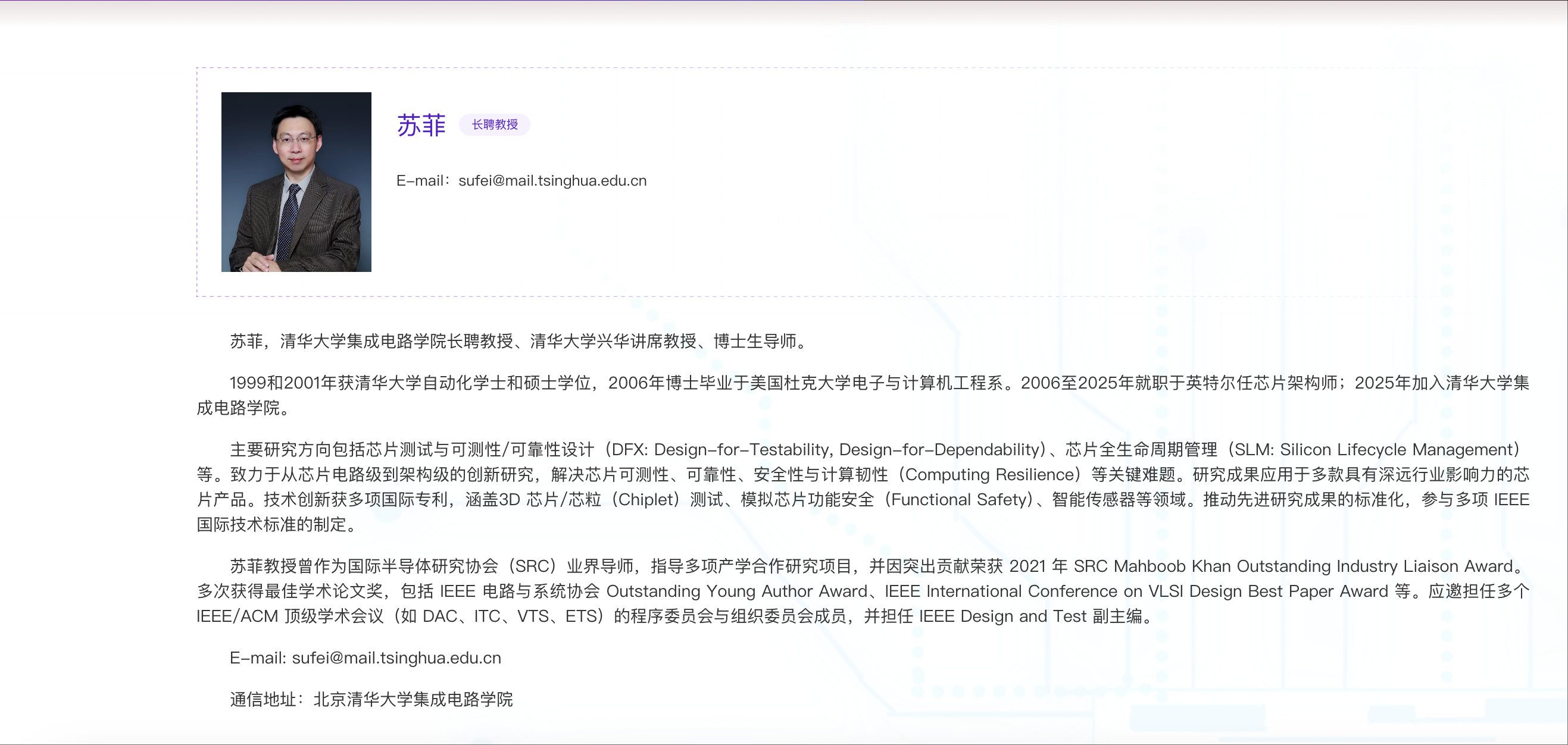Click the paragraph starting 苏菲教授曾作为国际半导体研究协会
The width and height of the screenshot is (1568, 745).
(x=863, y=591)
